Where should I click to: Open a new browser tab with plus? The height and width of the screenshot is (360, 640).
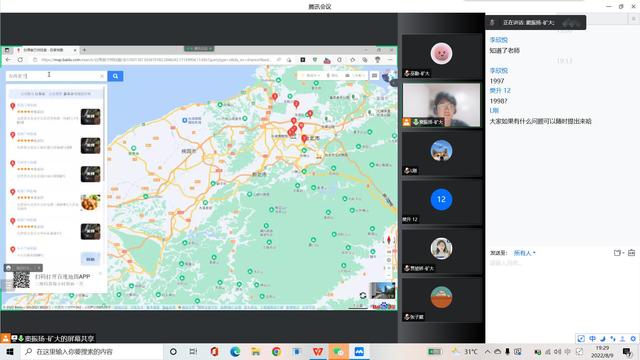coord(84,50)
